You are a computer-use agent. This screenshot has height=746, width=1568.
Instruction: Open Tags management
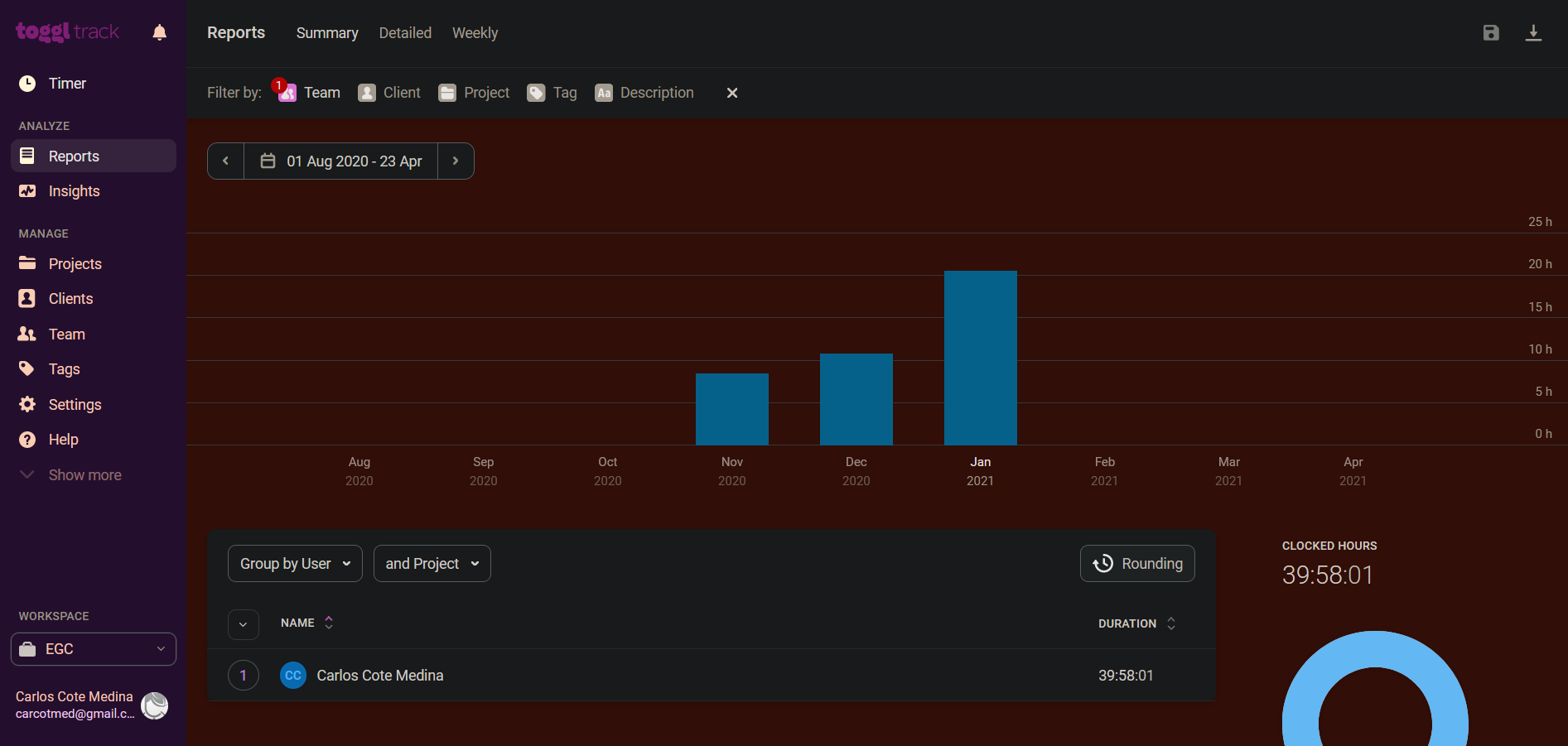[x=94, y=369]
